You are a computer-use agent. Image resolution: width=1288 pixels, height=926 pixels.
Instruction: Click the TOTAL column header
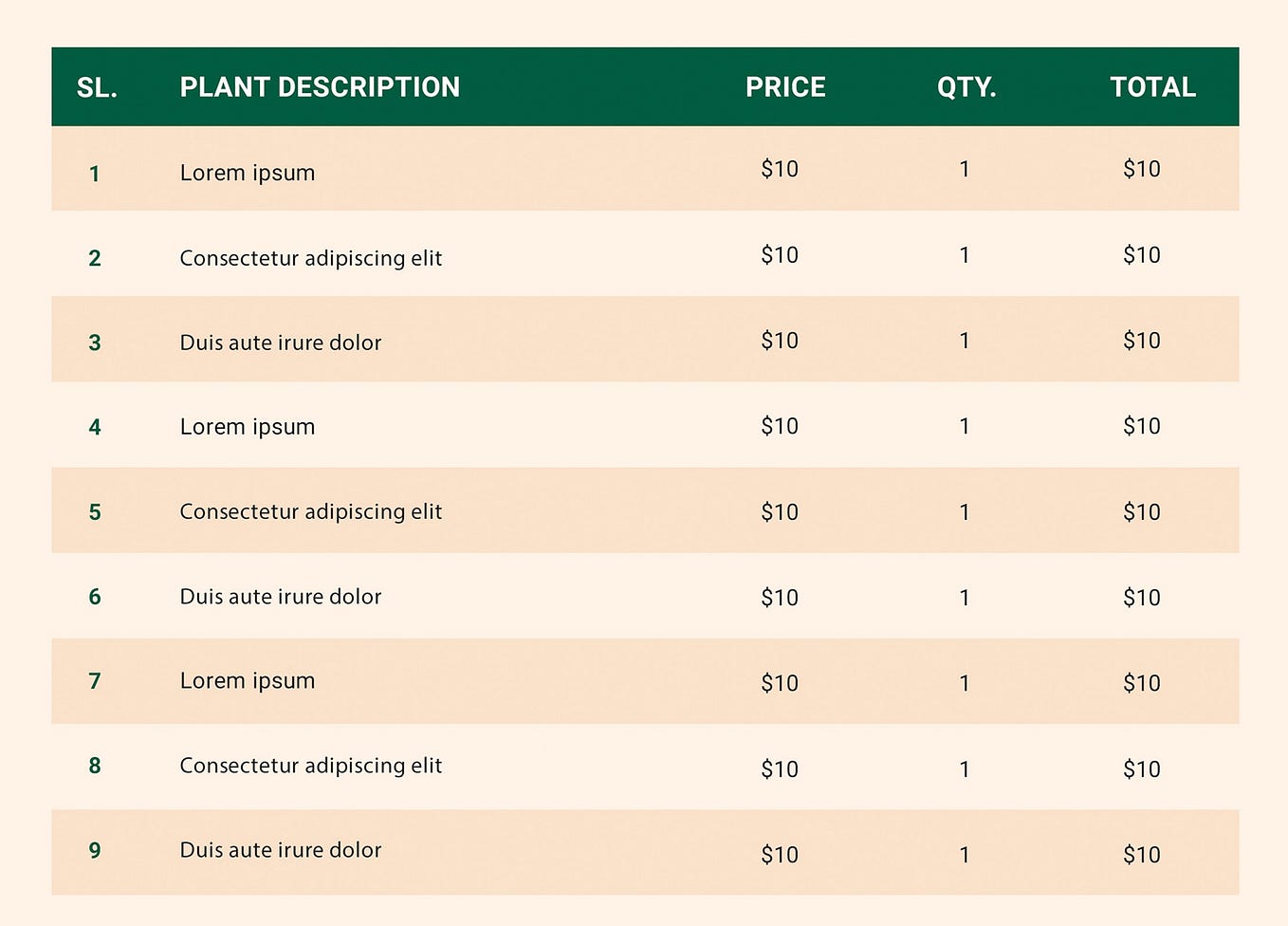pos(1152,87)
